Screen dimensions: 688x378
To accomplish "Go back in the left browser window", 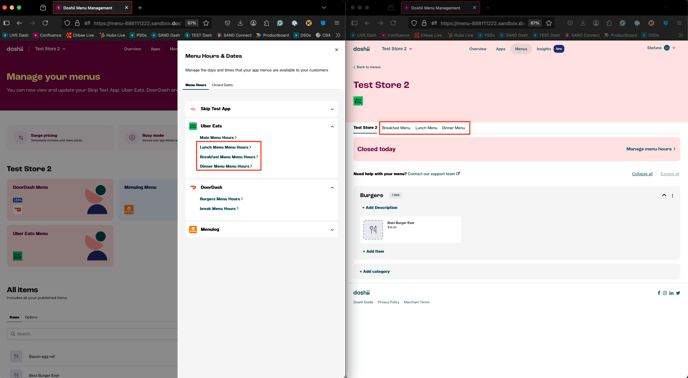I will click(x=19, y=23).
